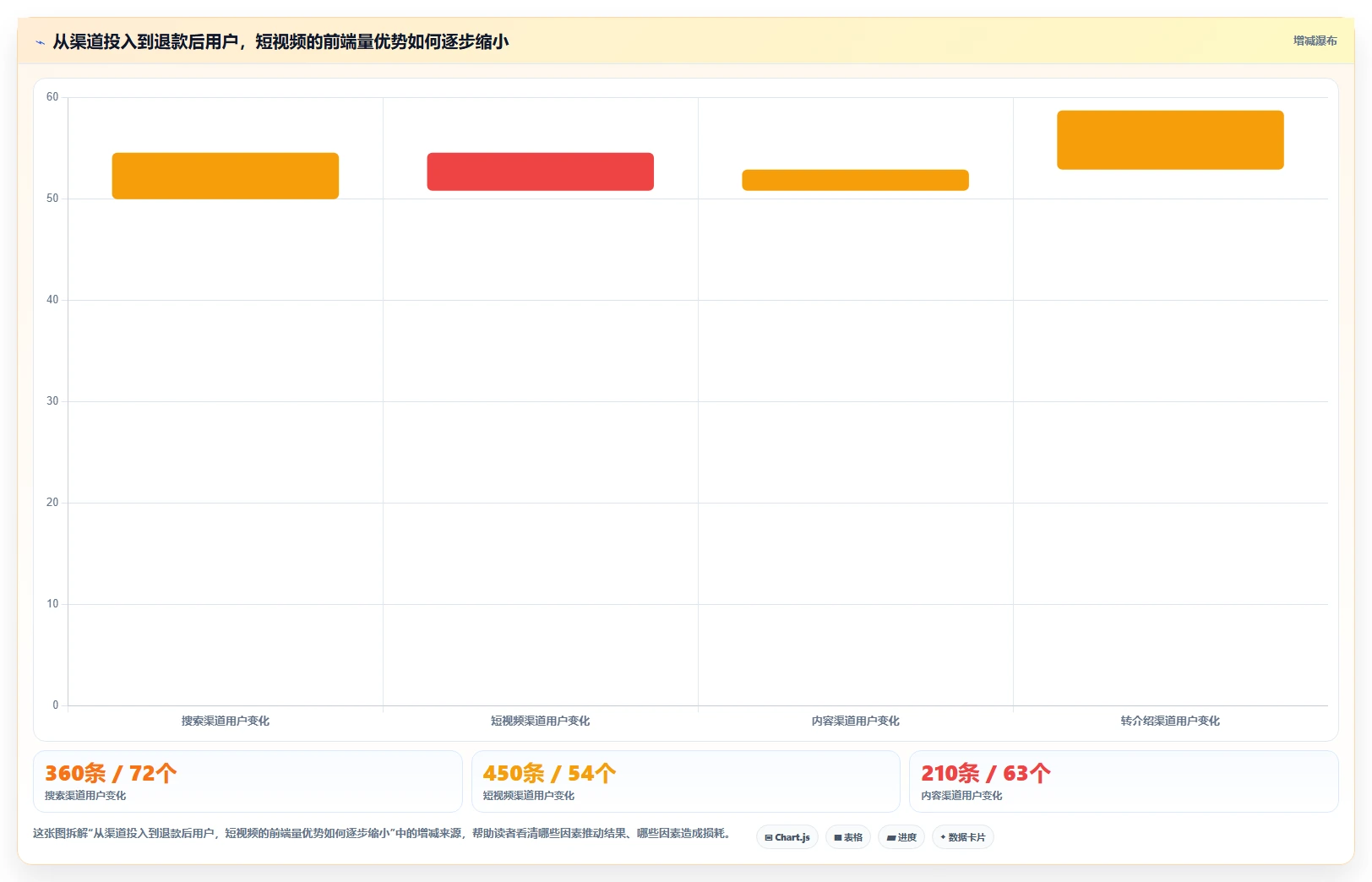Click the y-axis value 50
Image resolution: width=1372 pixels, height=882 pixels.
52,199
